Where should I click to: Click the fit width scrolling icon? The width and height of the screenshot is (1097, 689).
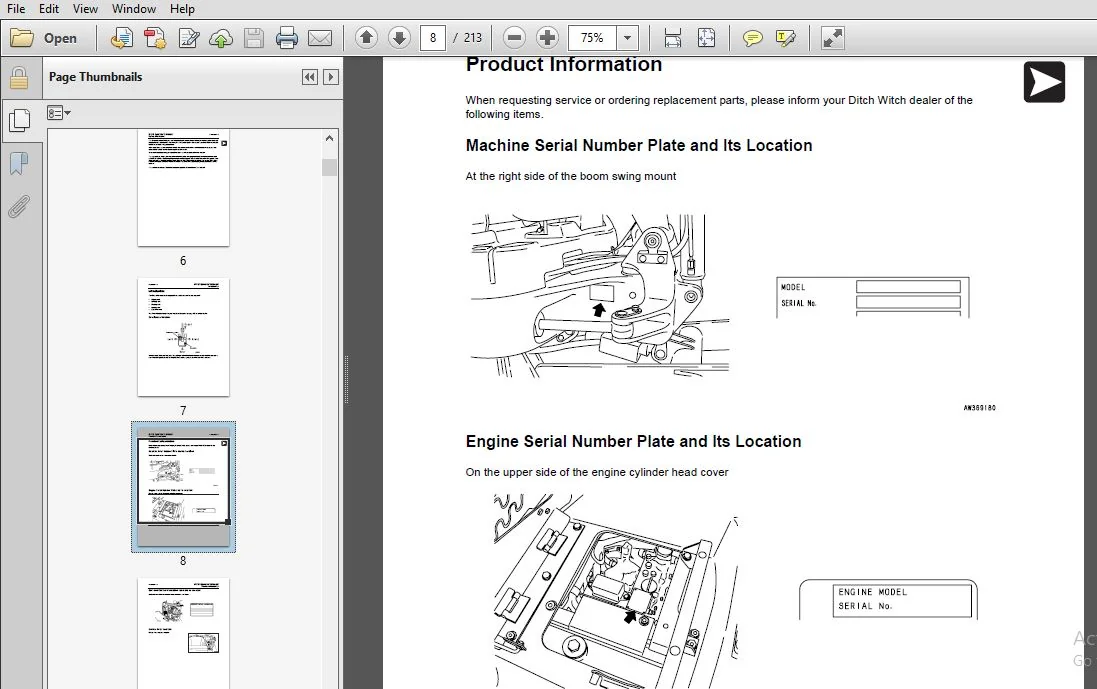672,38
